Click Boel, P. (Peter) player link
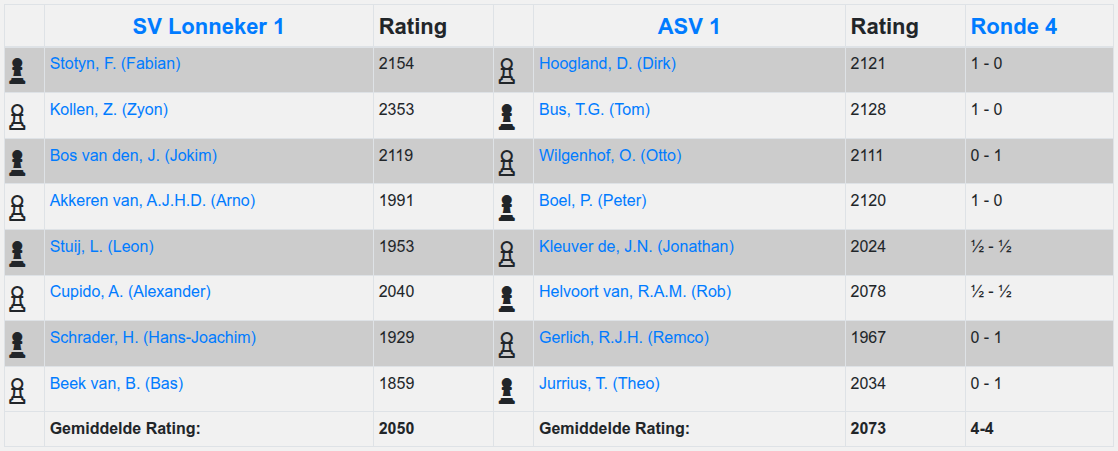The width and height of the screenshot is (1118, 451). tap(593, 201)
